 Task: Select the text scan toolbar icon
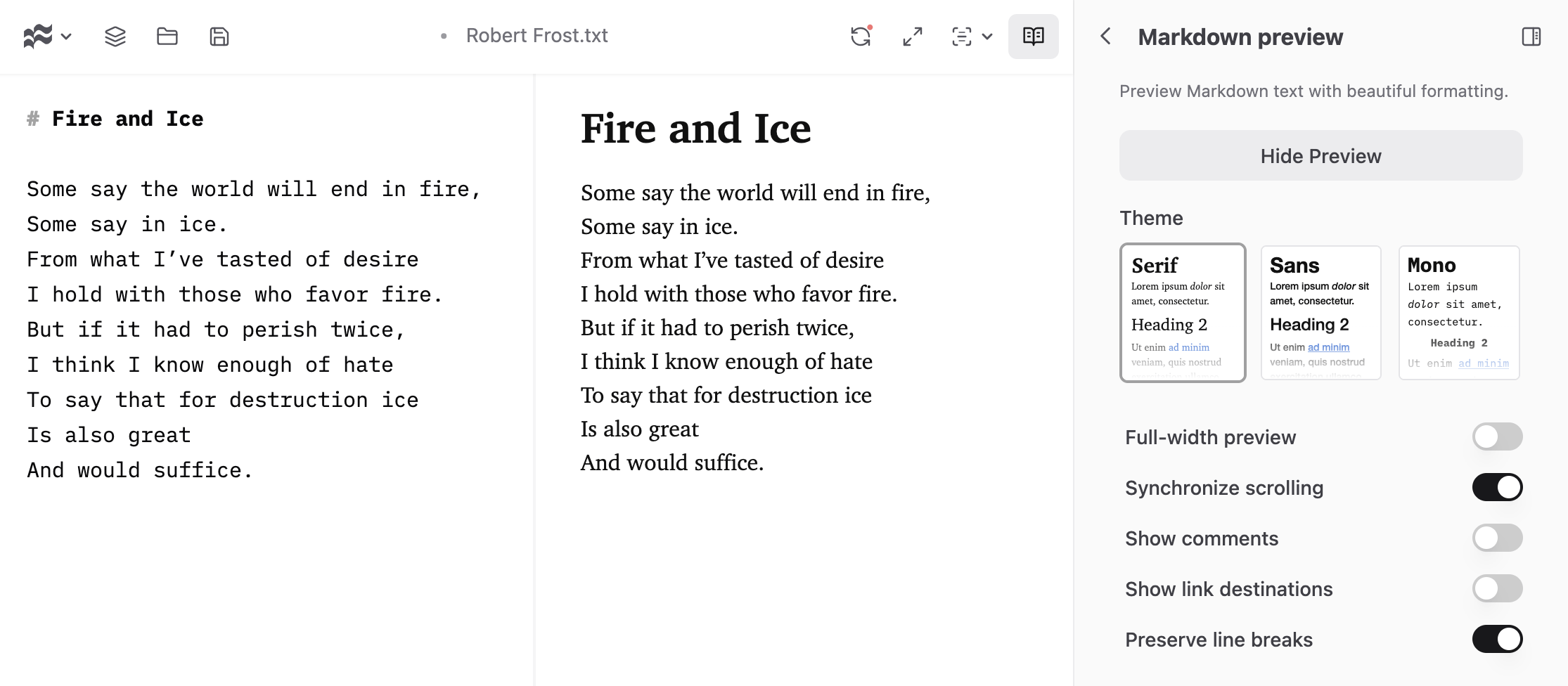[960, 37]
